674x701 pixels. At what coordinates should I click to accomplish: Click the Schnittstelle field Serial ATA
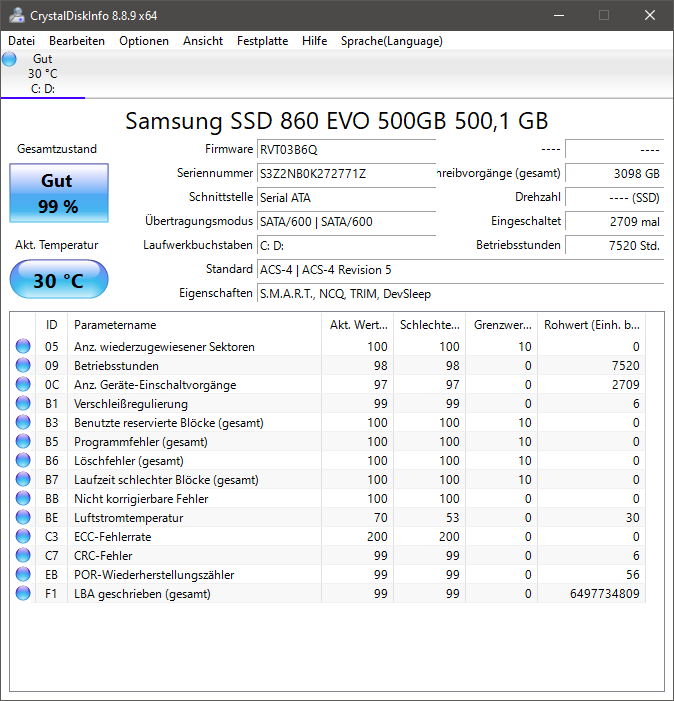pyautogui.click(x=346, y=198)
